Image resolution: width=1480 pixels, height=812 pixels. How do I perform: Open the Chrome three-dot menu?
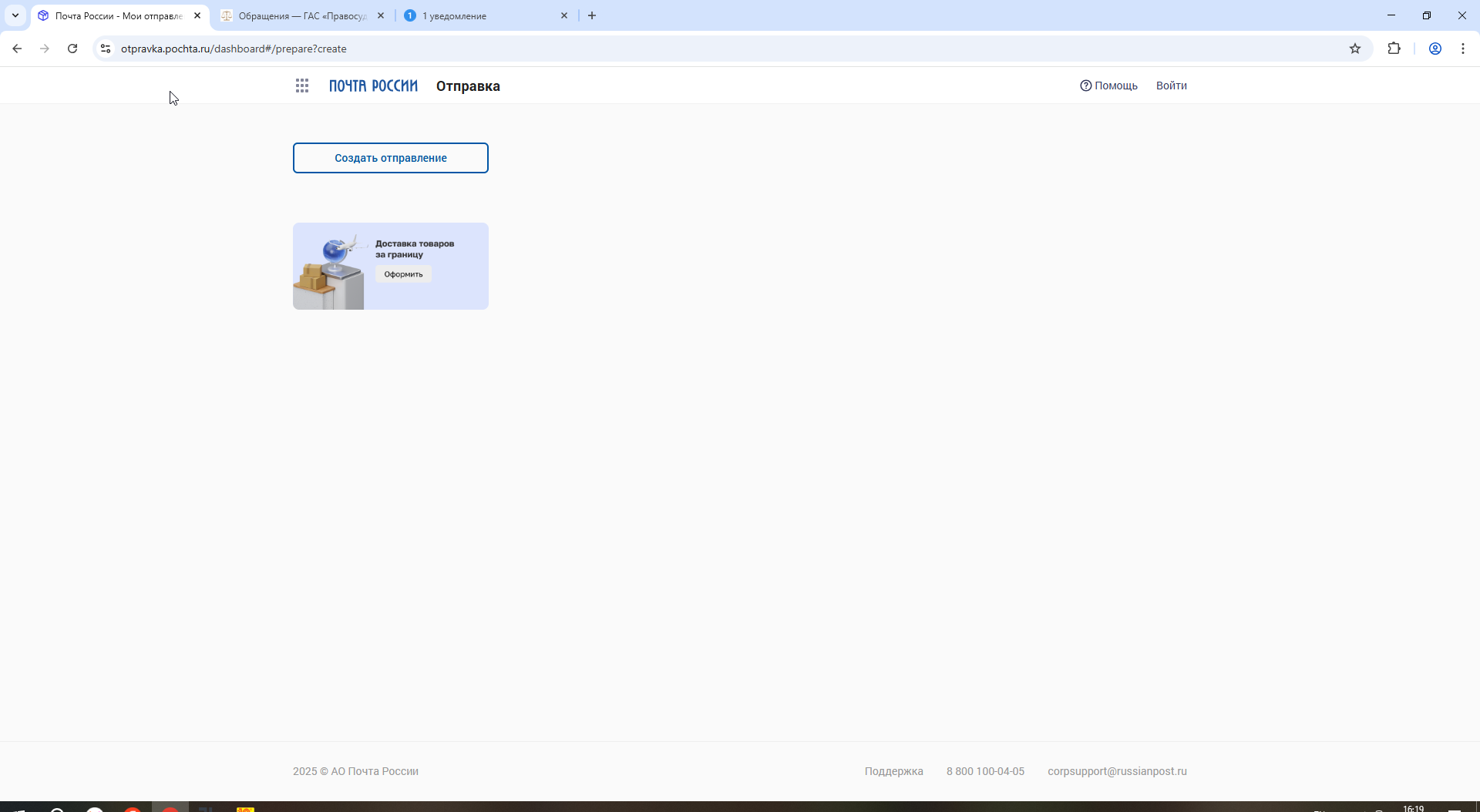(x=1463, y=49)
